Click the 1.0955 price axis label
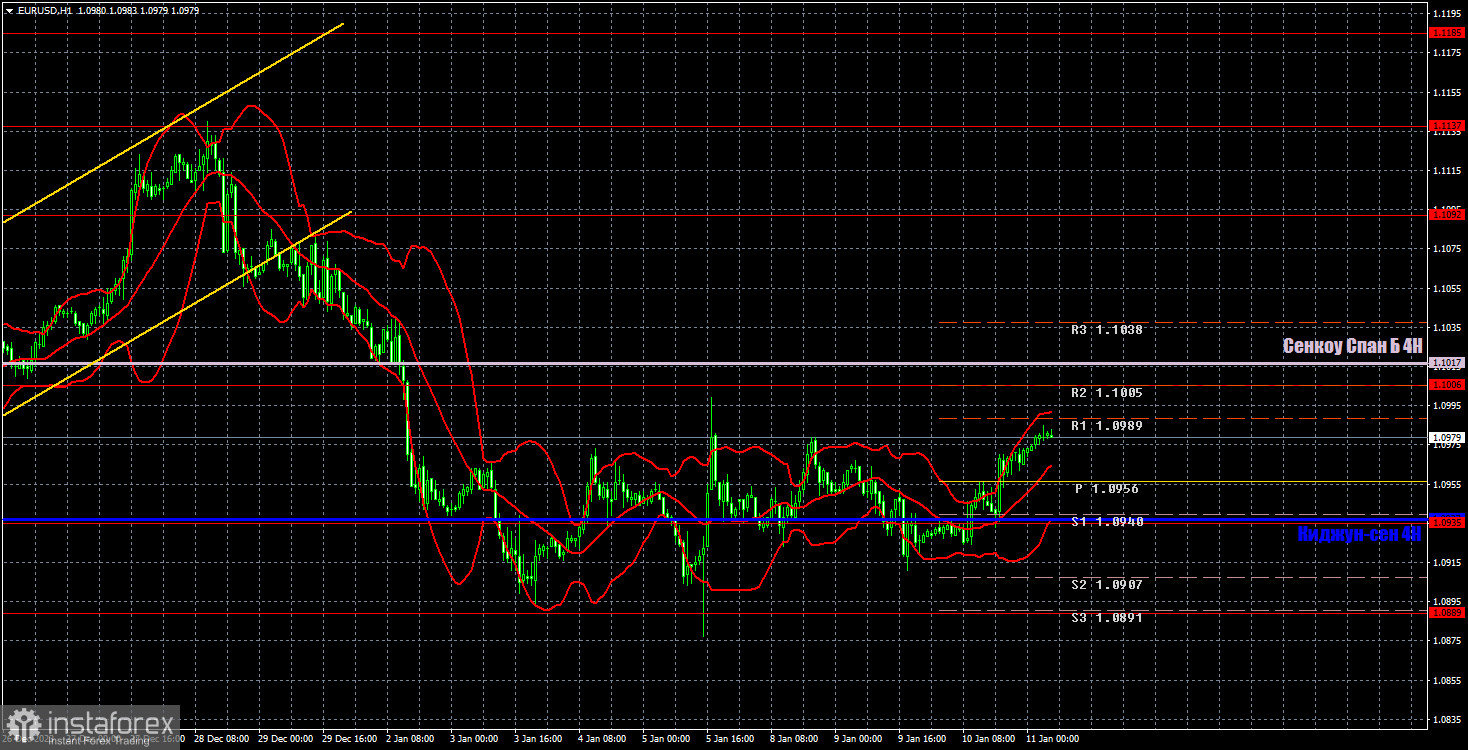1468x750 pixels. (1448, 484)
